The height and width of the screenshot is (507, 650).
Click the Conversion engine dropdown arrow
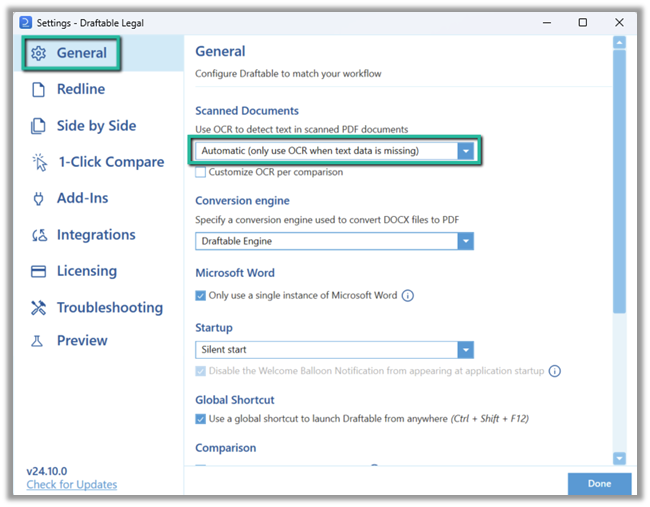point(466,241)
